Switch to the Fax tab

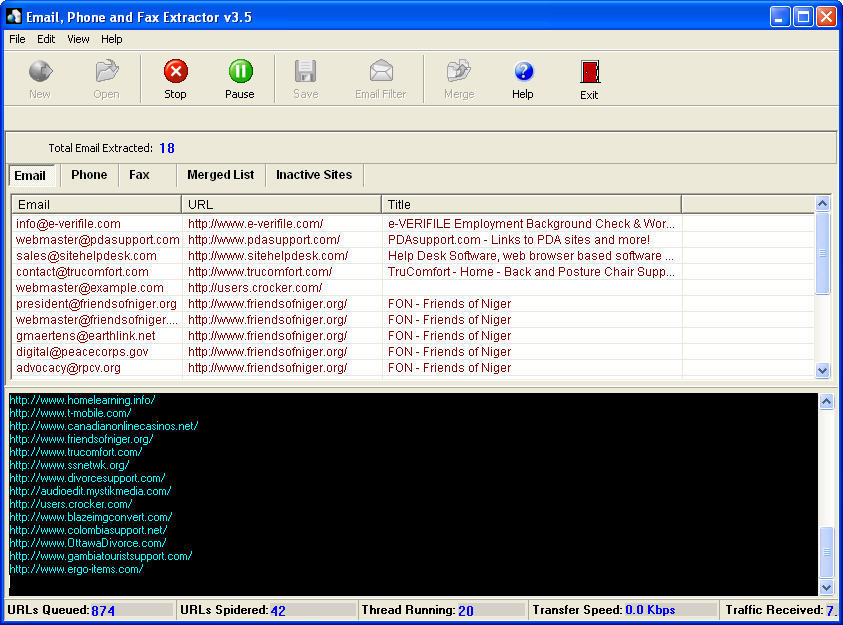pyautogui.click(x=138, y=174)
